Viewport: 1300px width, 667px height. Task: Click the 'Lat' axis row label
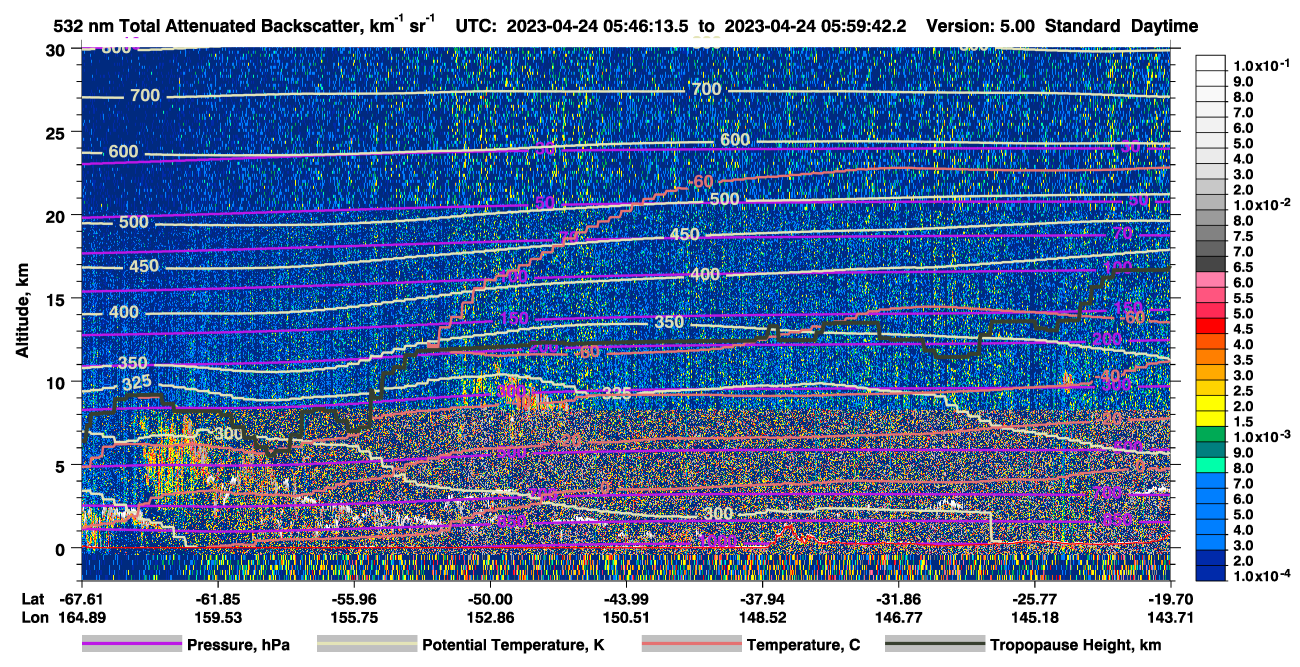pos(32,598)
